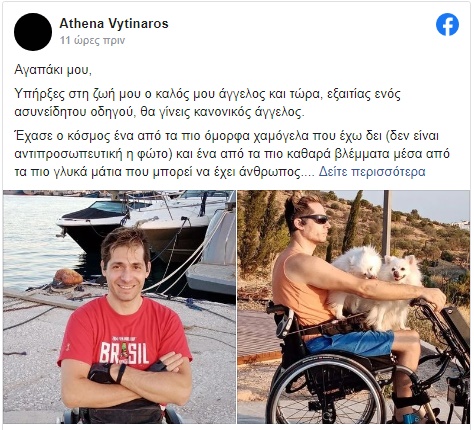Screen dimensions: 474x430
Task: Open the photo of man in wheelchair
Action: 354,307
